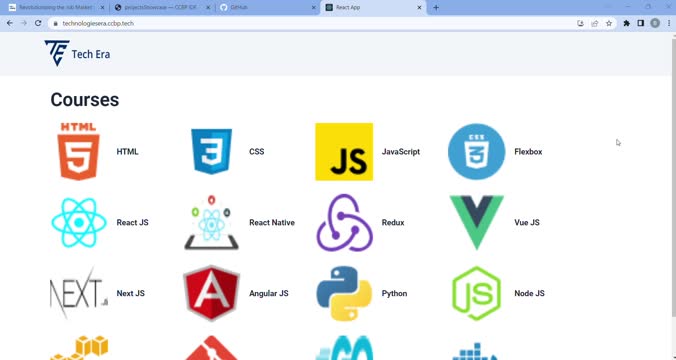The width and height of the screenshot is (676, 360).
Task: Click the CSS course name
Action: click(x=257, y=152)
